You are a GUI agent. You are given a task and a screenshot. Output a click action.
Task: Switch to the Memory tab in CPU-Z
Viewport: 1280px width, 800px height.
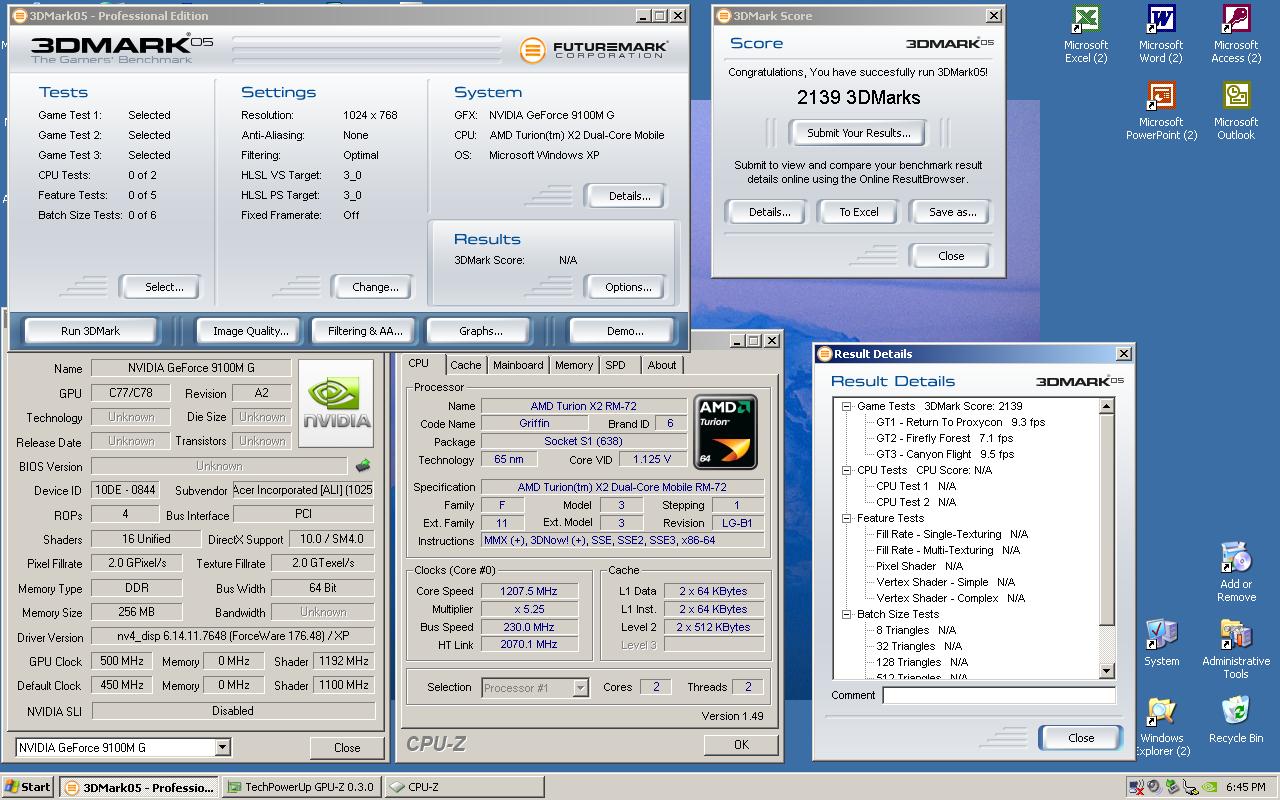coord(574,365)
